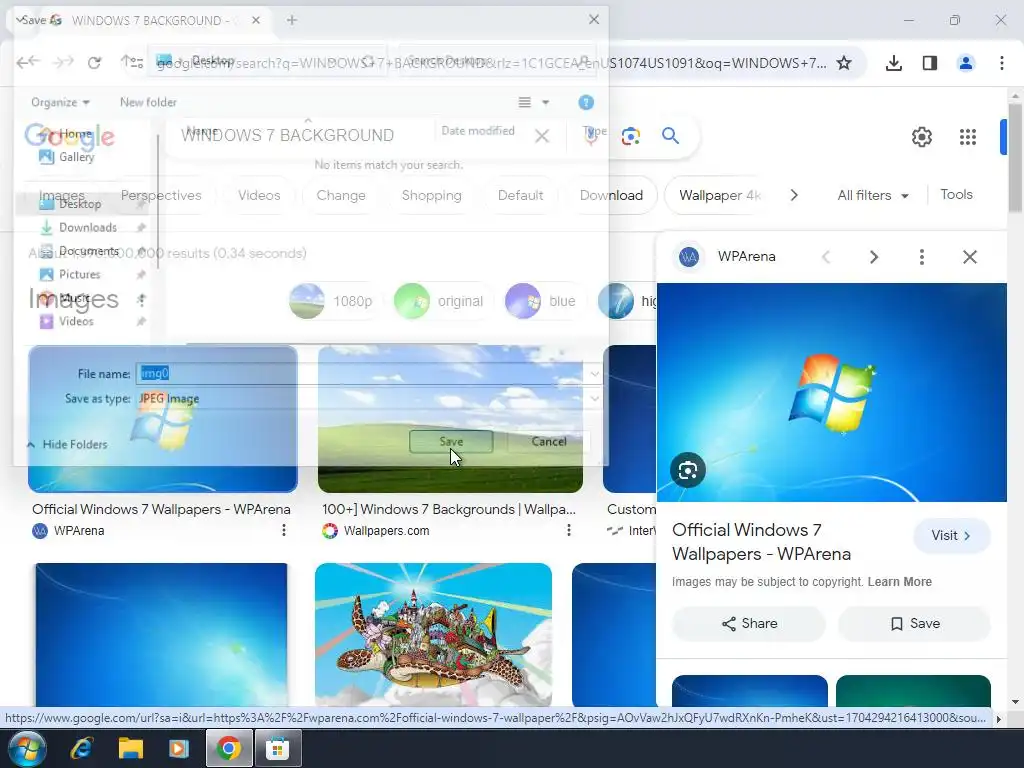Open the flying turtle wallpaper thumbnail
The width and height of the screenshot is (1024, 768).
click(433, 635)
